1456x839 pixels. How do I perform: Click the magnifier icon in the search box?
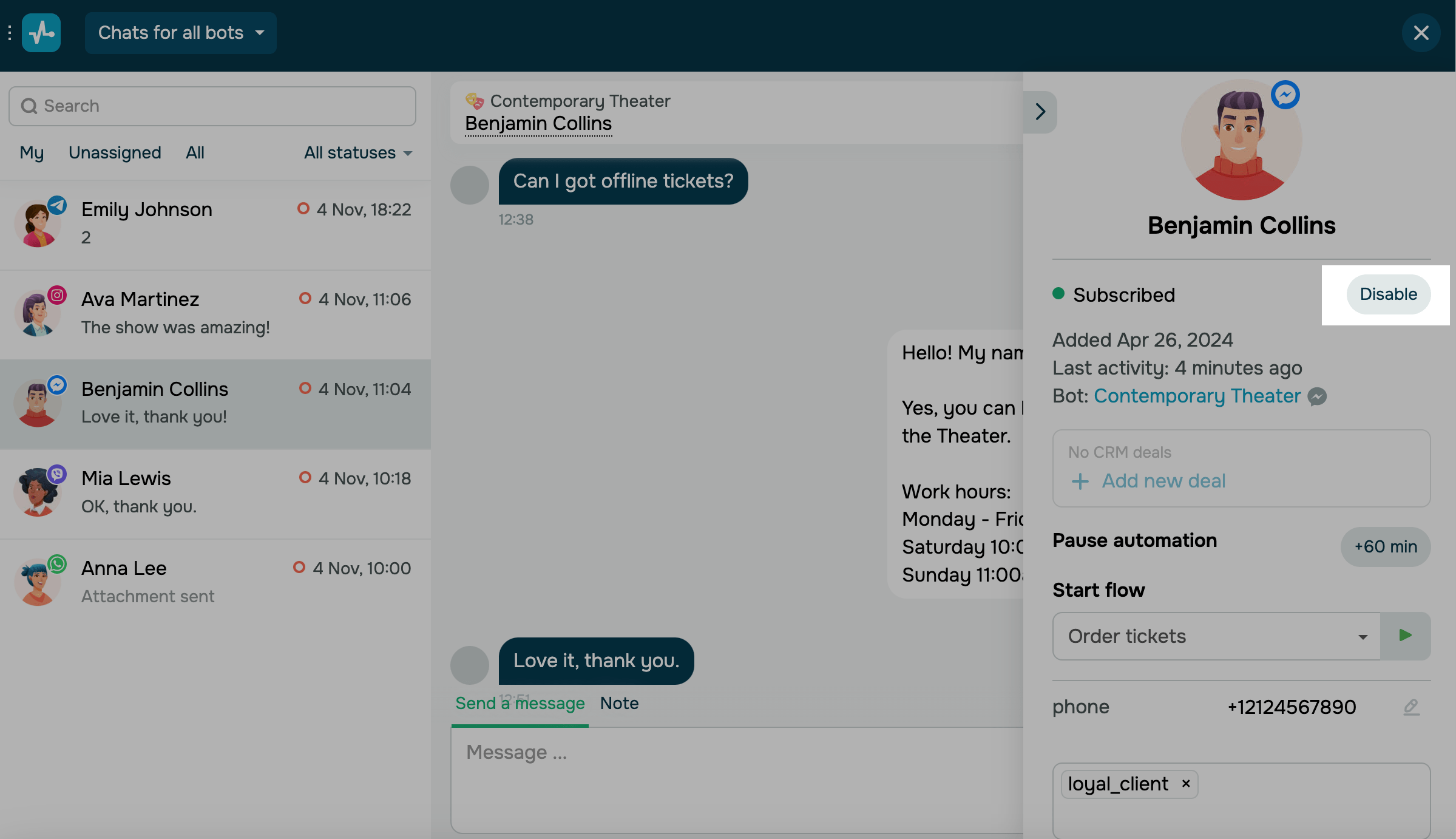(29, 106)
